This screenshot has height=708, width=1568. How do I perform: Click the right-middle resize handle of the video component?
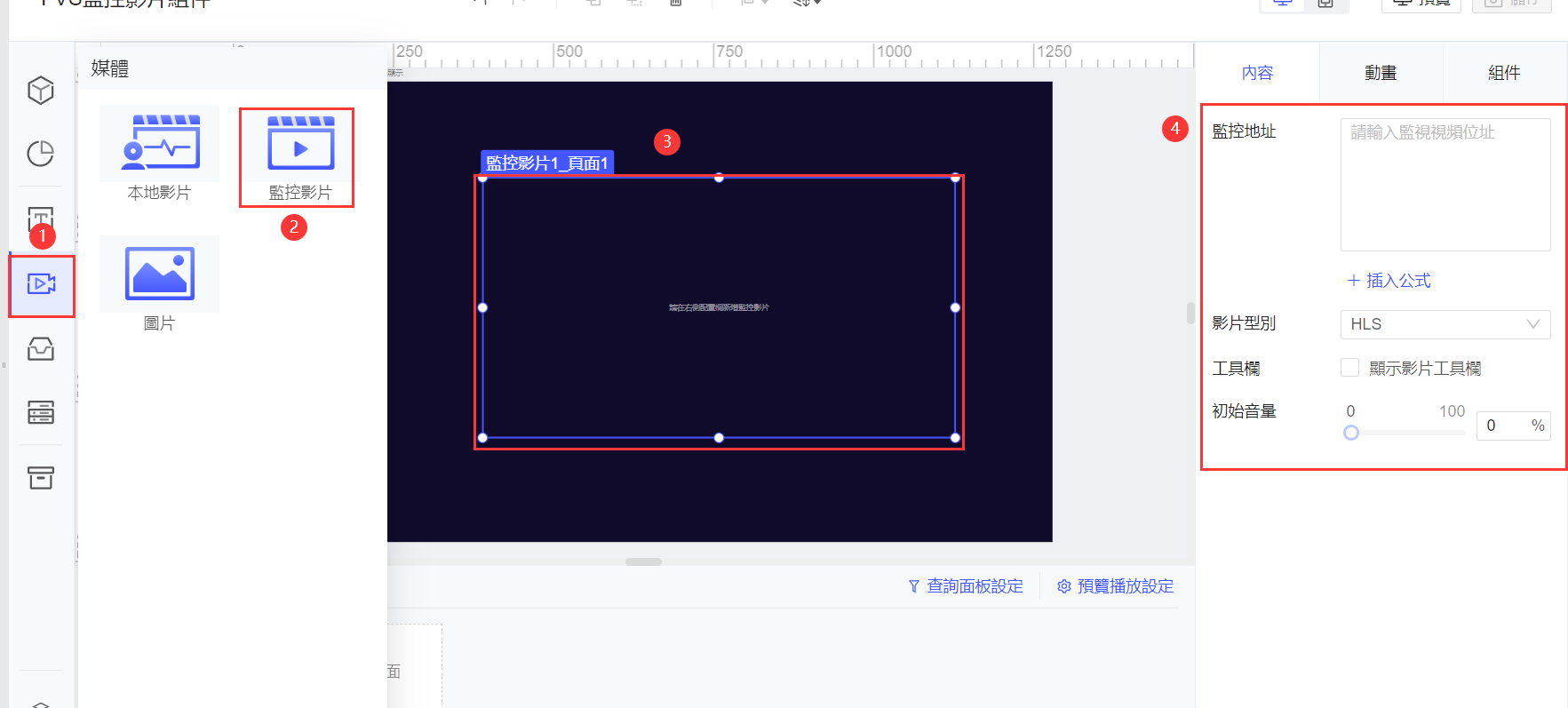(x=955, y=307)
